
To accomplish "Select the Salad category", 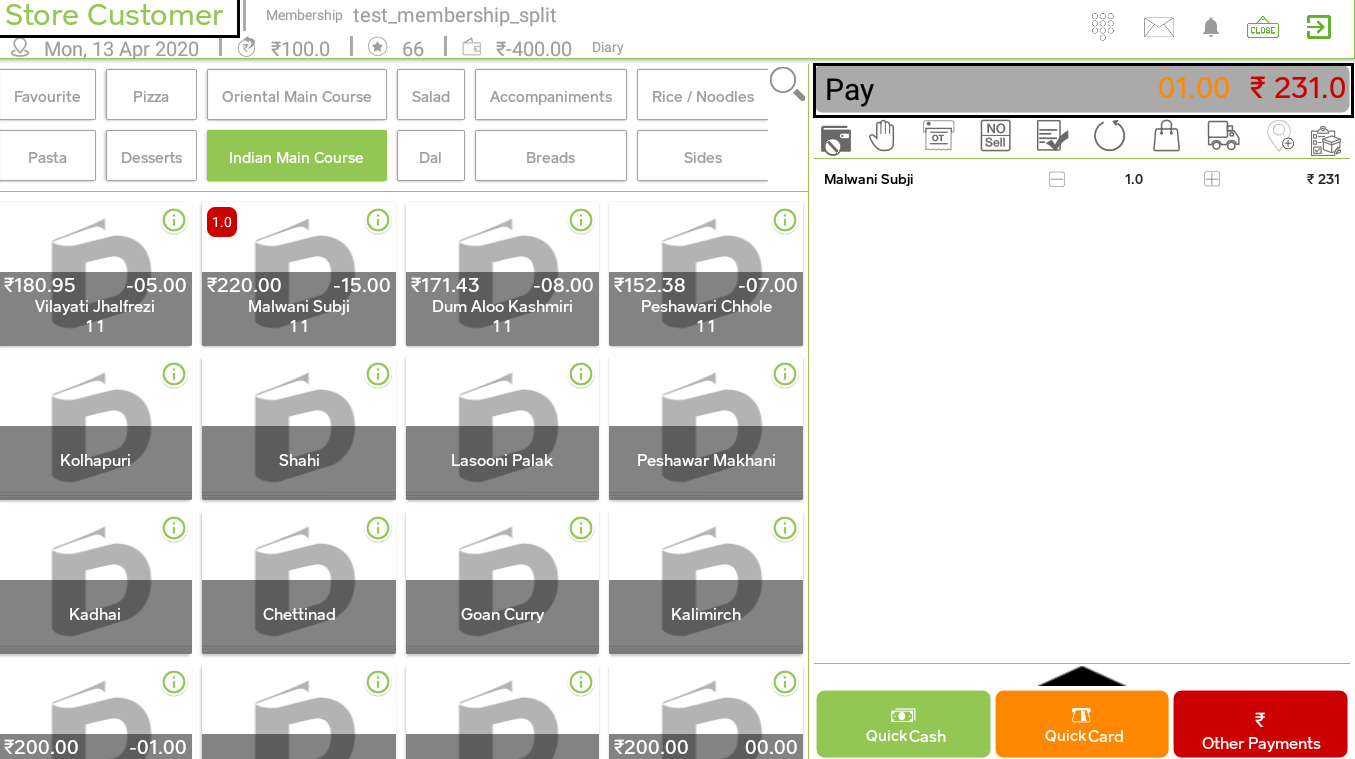I will click(431, 96).
